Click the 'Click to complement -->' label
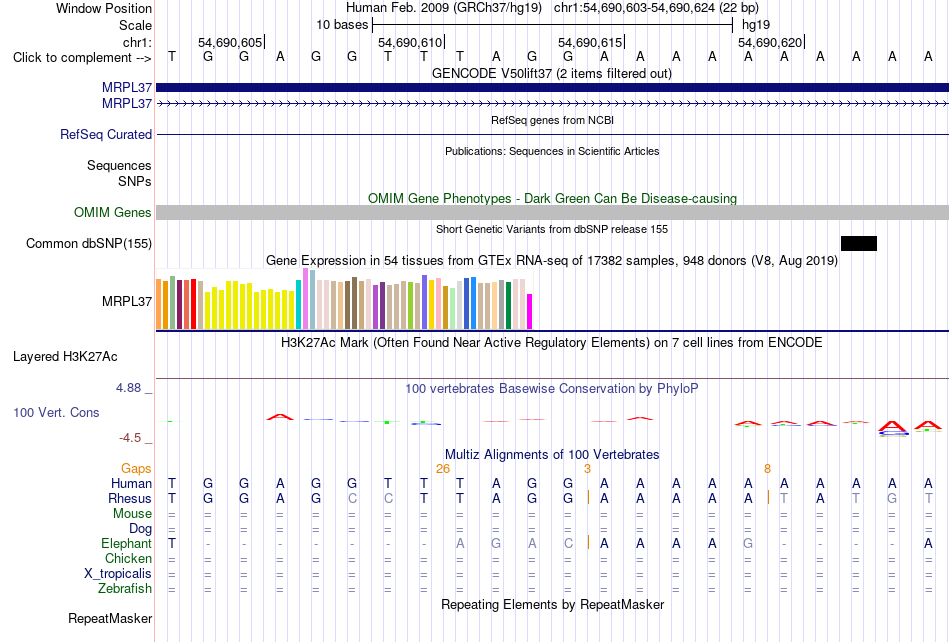The image size is (950, 642). [82, 58]
